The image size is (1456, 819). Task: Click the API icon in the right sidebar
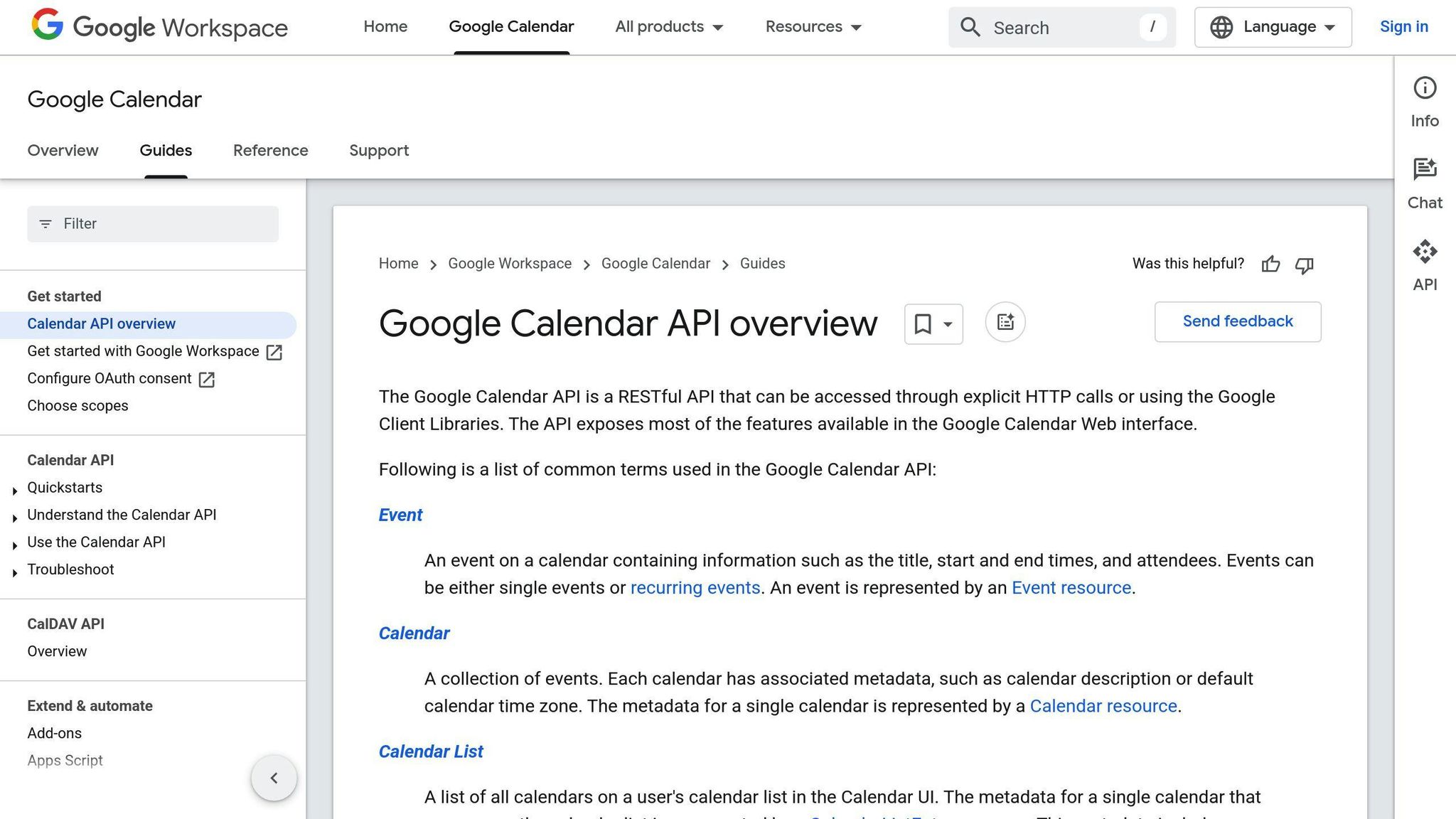pos(1424,252)
